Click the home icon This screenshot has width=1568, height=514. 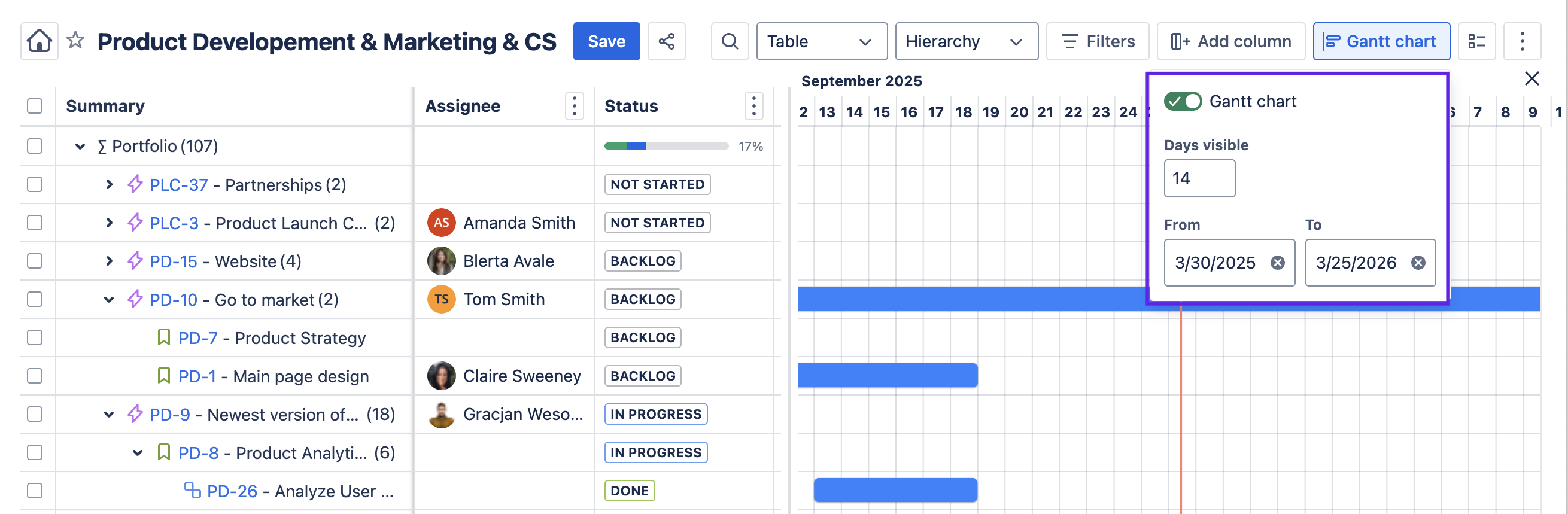coord(39,41)
